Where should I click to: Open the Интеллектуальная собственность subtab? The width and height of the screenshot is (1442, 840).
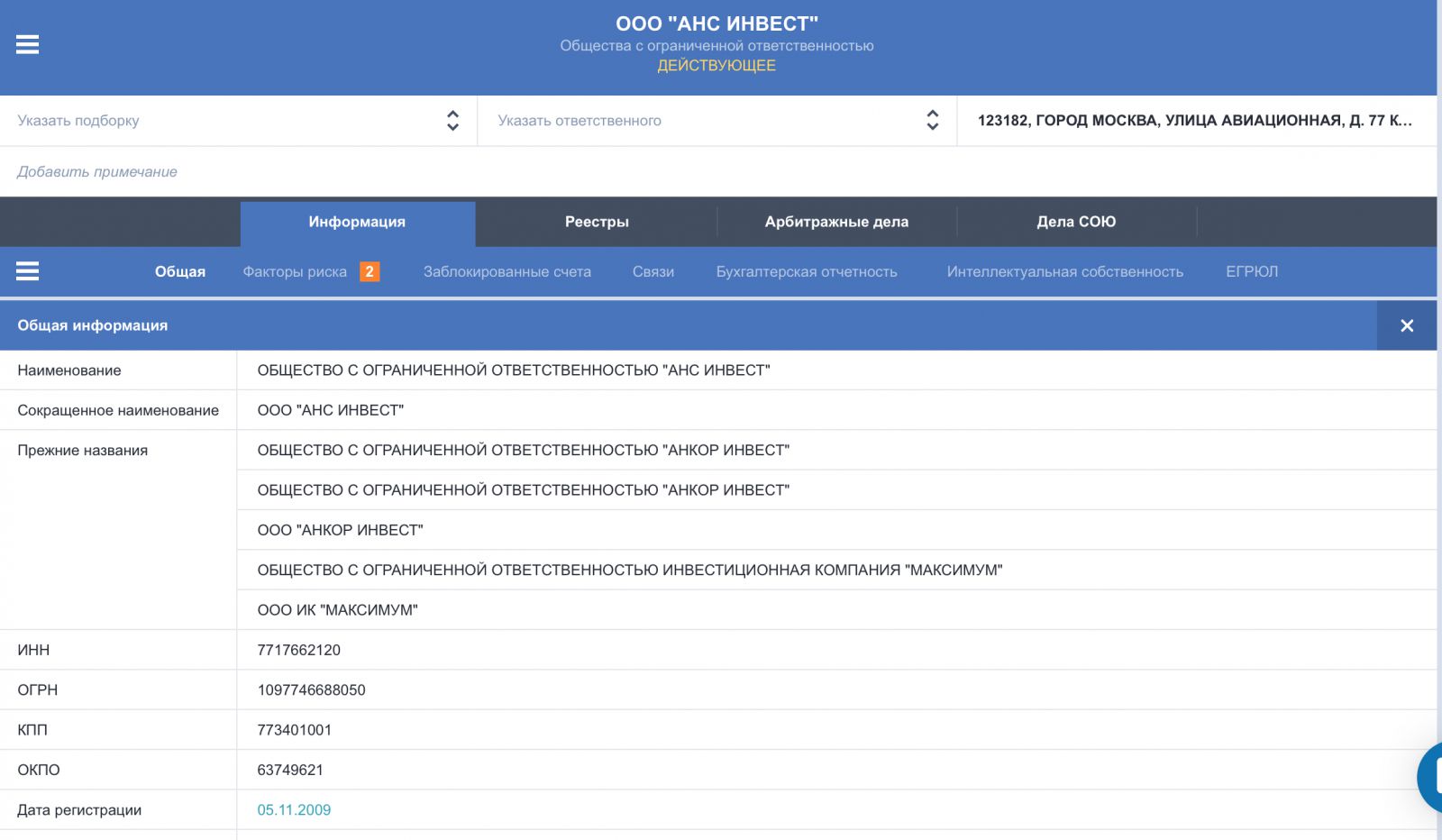(1065, 271)
